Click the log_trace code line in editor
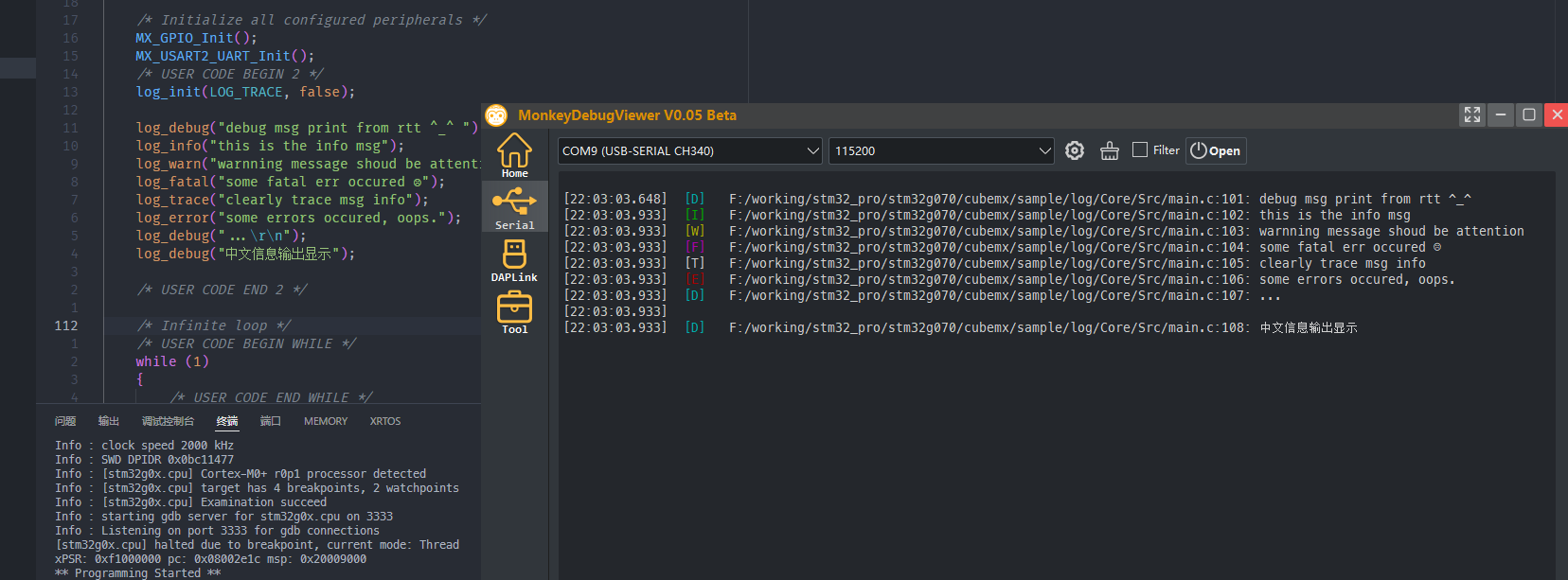 pyautogui.click(x=282, y=200)
